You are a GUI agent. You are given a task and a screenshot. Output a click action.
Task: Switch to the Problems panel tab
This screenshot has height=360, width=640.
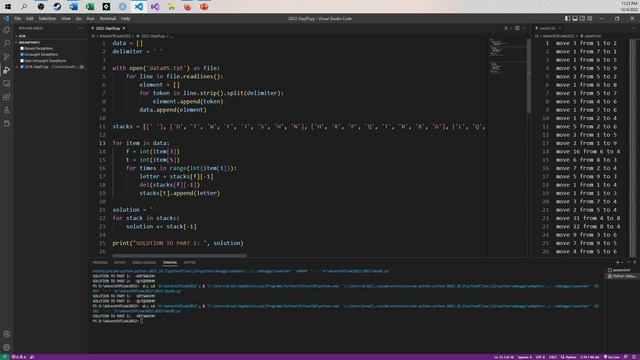[100, 262]
